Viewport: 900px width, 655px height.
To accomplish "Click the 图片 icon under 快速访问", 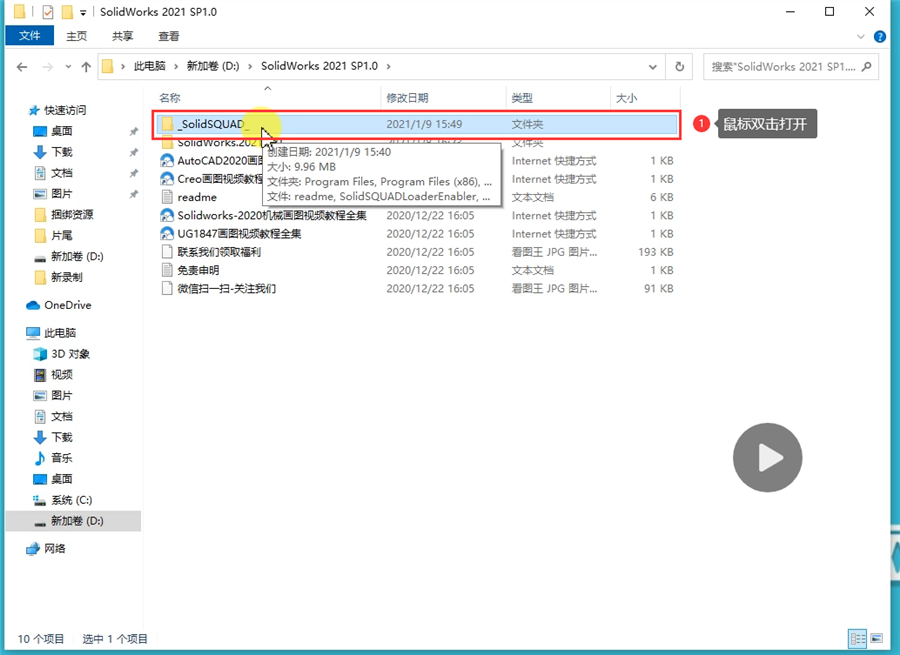I will [40, 194].
